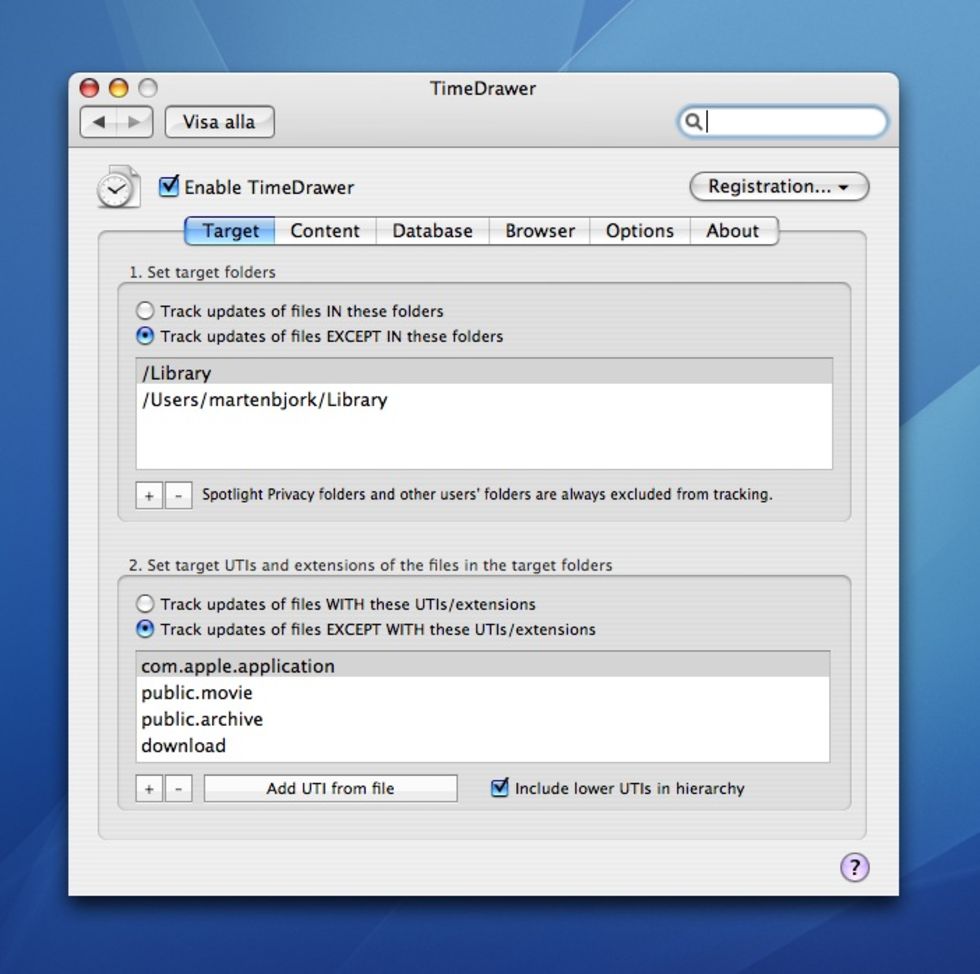Switch to the Content tab
980x974 pixels.
[324, 231]
